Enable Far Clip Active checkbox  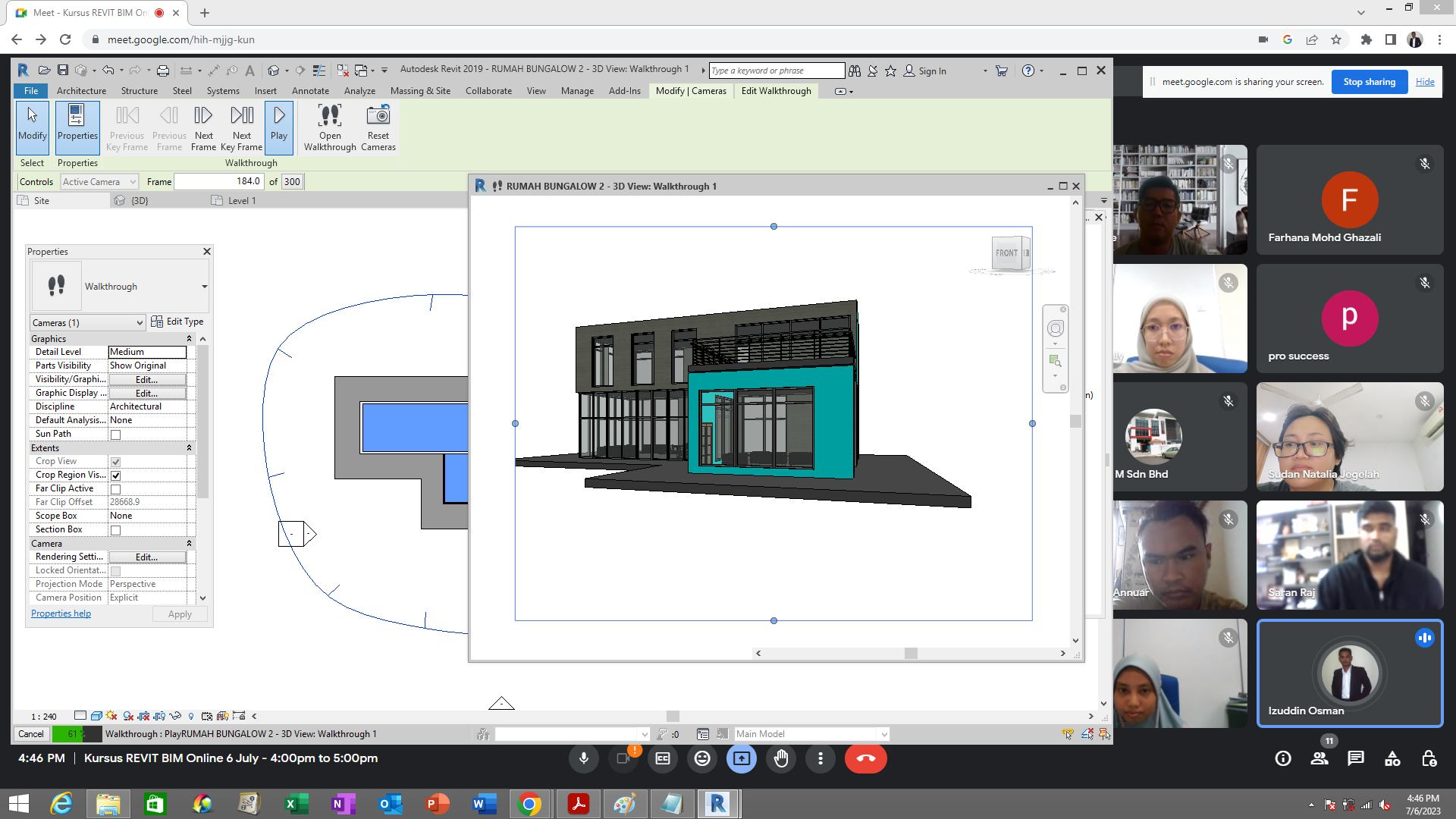[x=115, y=489]
